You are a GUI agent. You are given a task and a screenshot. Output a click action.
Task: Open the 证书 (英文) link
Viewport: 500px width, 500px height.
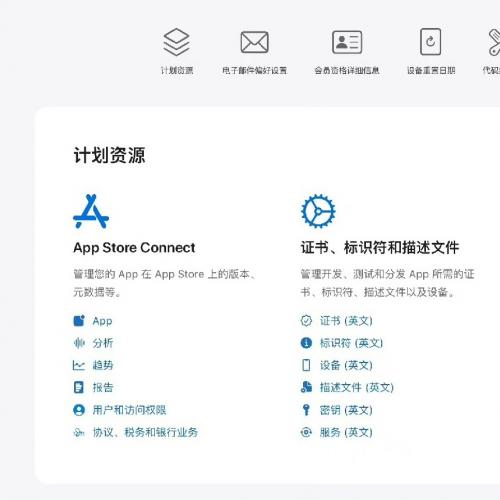point(346,321)
